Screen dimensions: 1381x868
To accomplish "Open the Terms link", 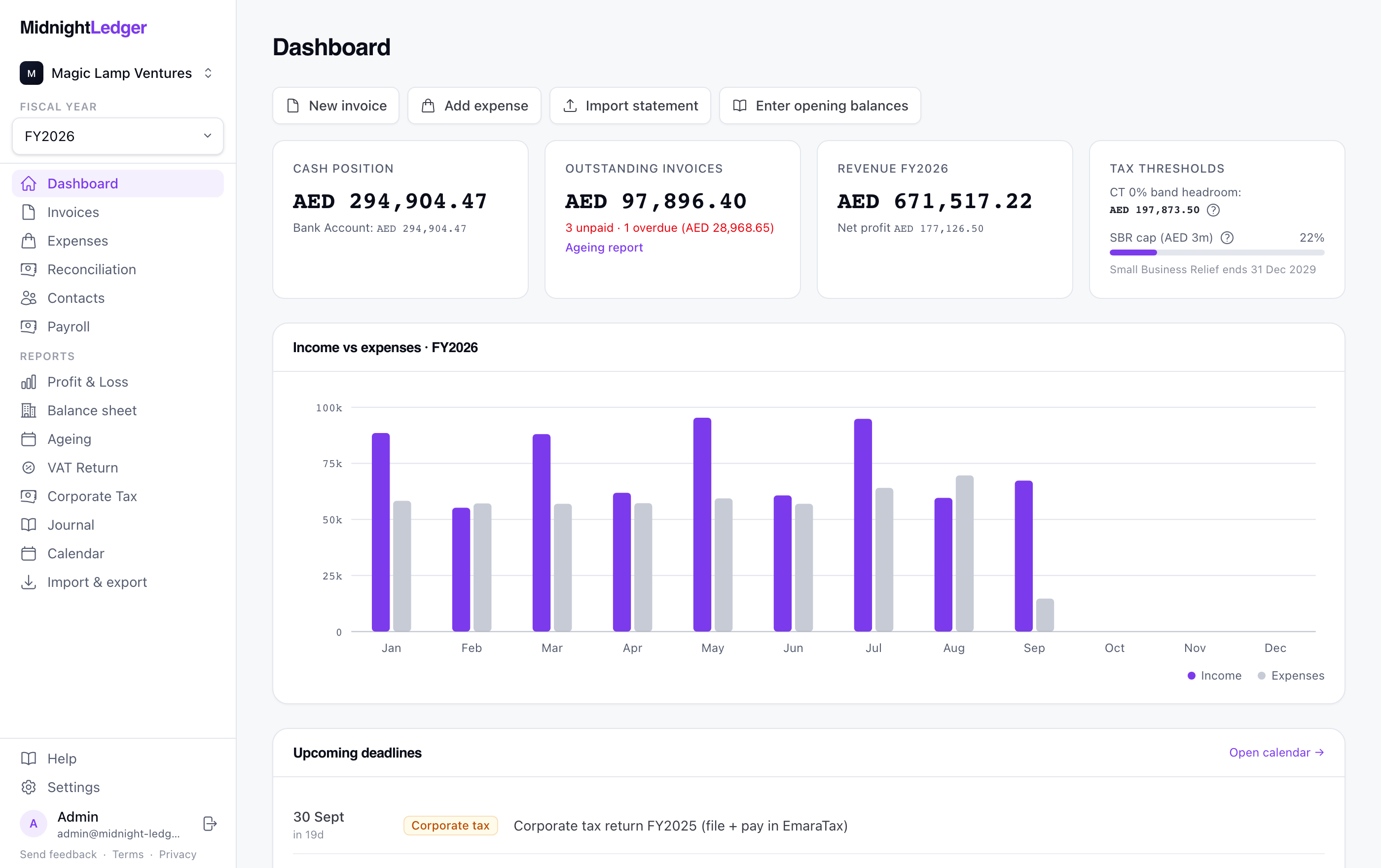I will pyautogui.click(x=128, y=854).
